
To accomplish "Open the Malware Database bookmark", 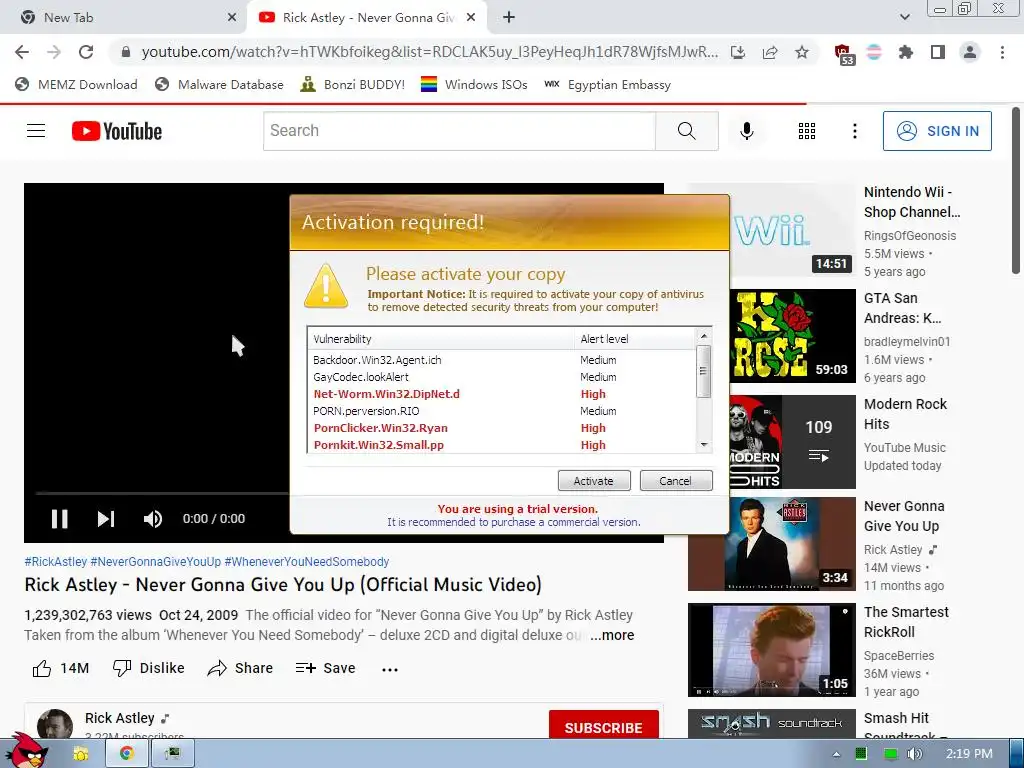I will (x=219, y=84).
